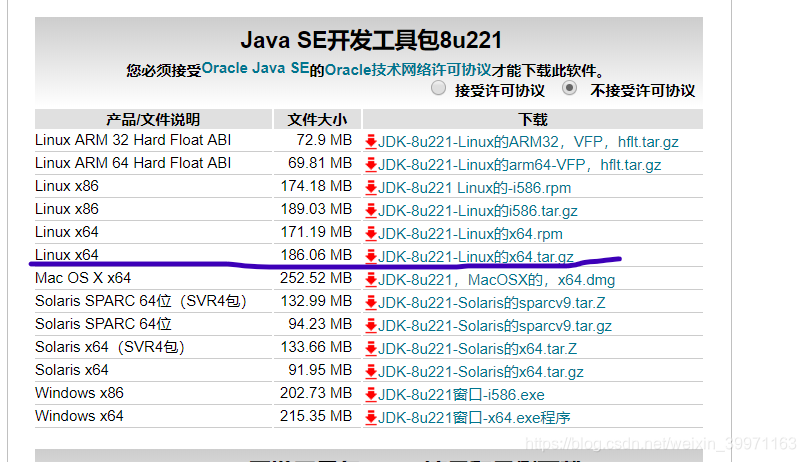
Task: Open the Oracle Java SE link
Action: pyautogui.click(x=255, y=68)
